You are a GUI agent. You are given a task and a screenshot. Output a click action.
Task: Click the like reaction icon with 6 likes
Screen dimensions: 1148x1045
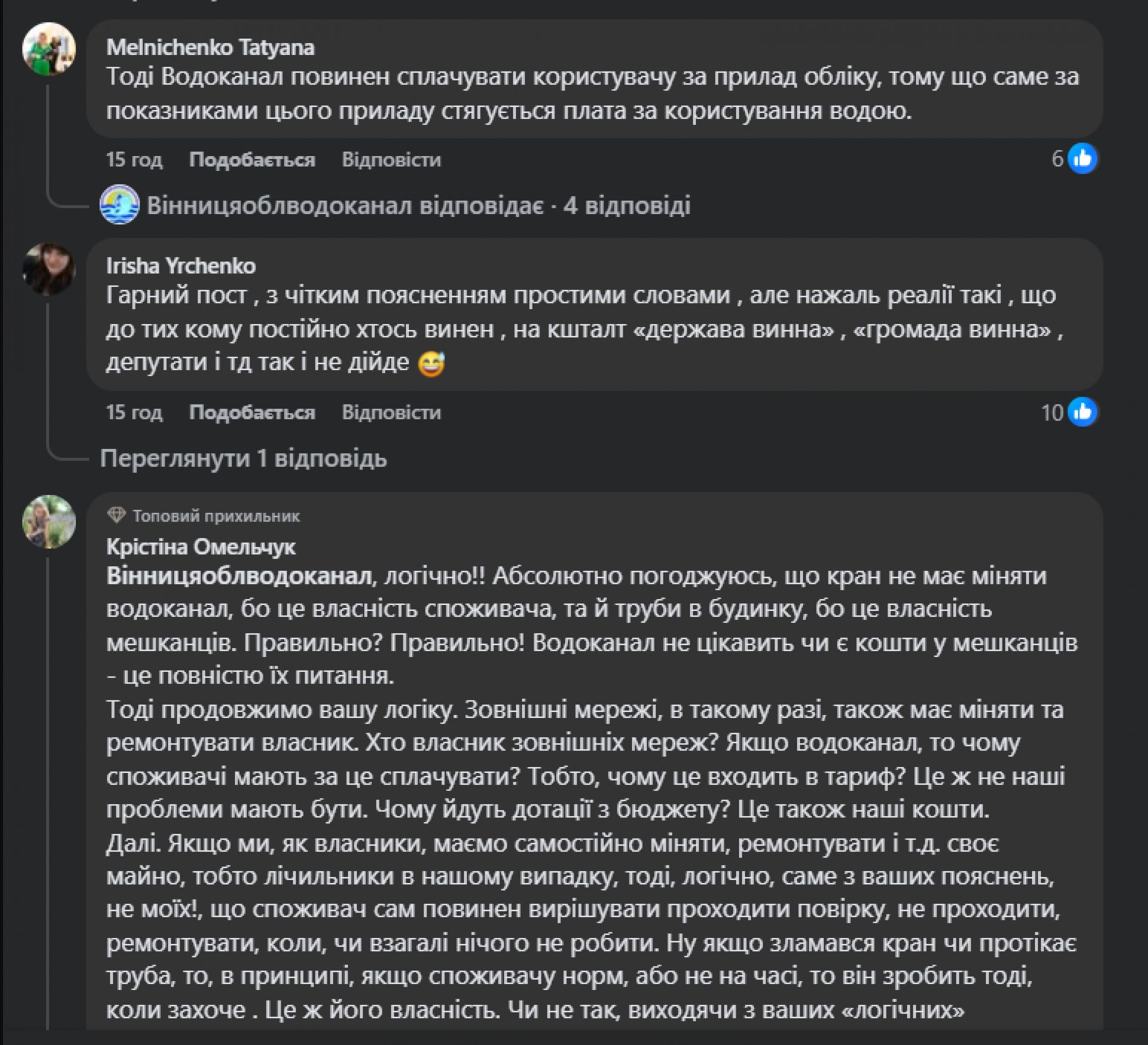1082,159
